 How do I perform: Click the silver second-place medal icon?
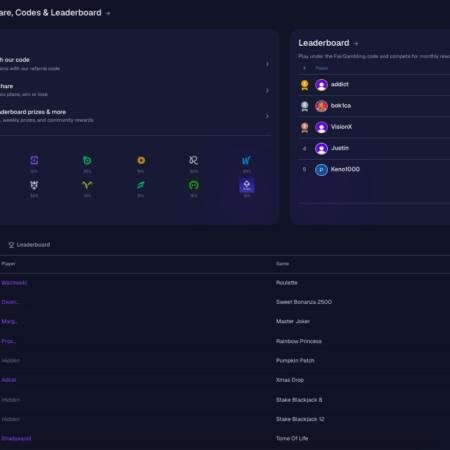(305, 106)
